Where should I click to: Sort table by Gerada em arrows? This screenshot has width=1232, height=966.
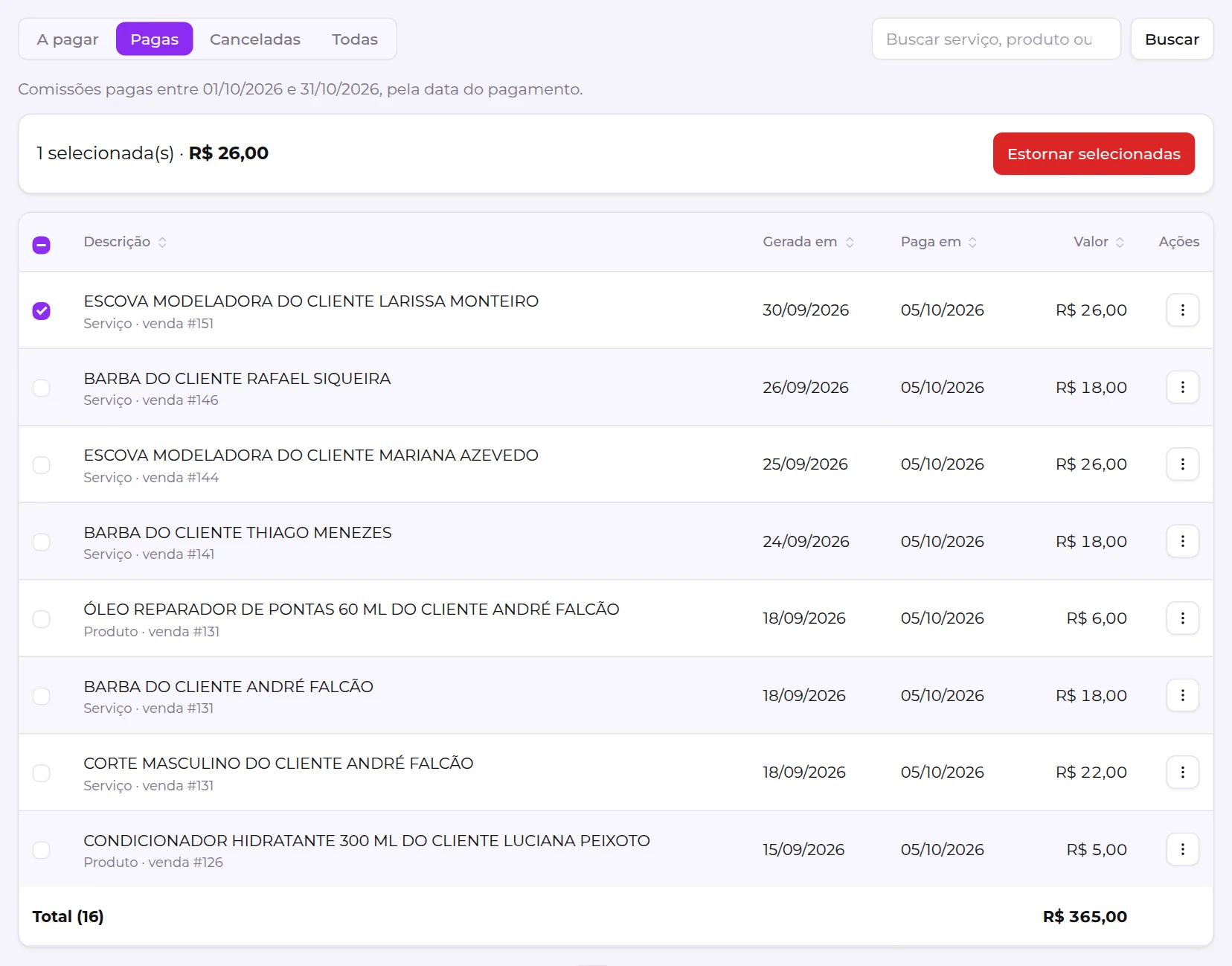click(850, 242)
